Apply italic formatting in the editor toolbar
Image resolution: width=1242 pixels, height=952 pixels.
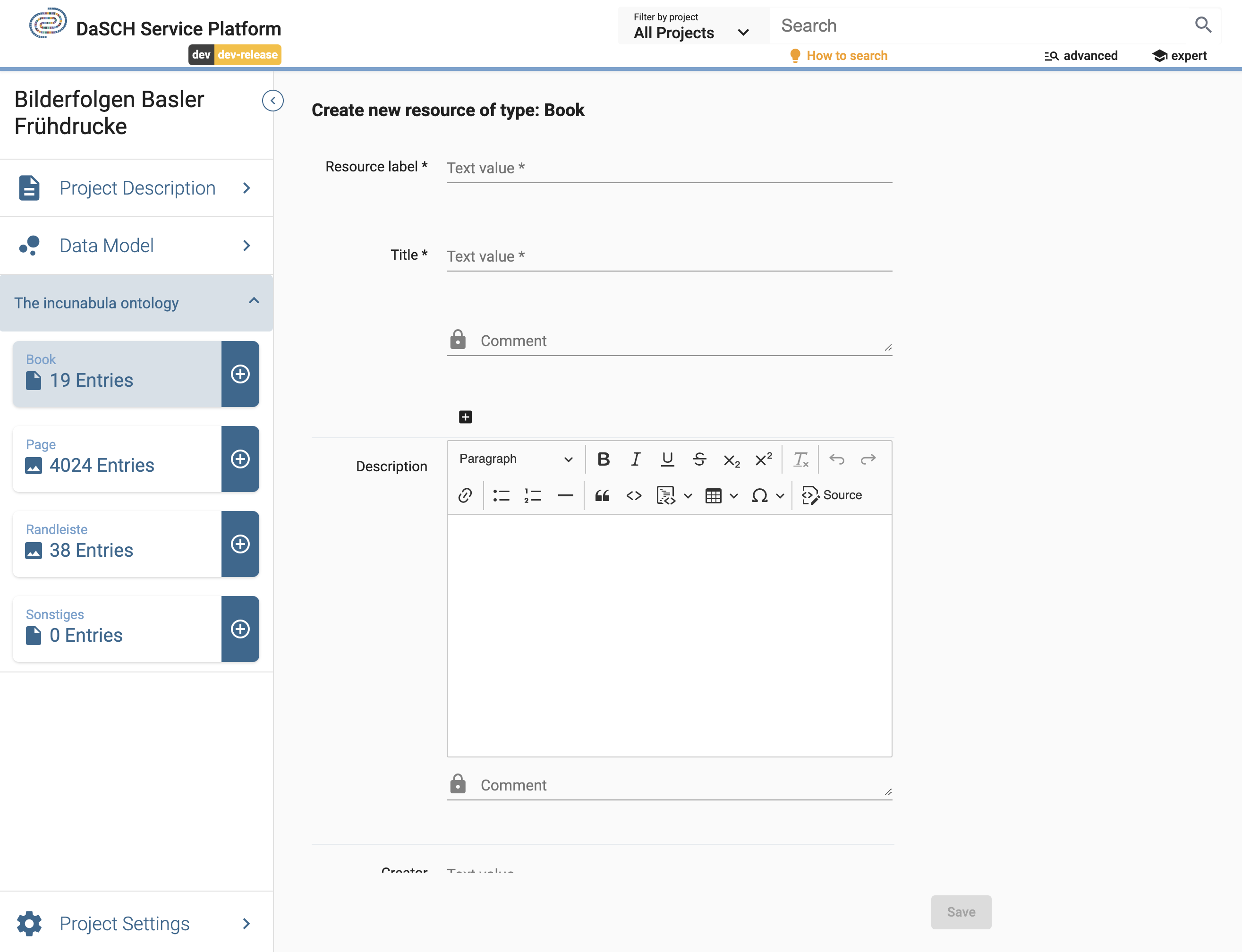coord(635,459)
